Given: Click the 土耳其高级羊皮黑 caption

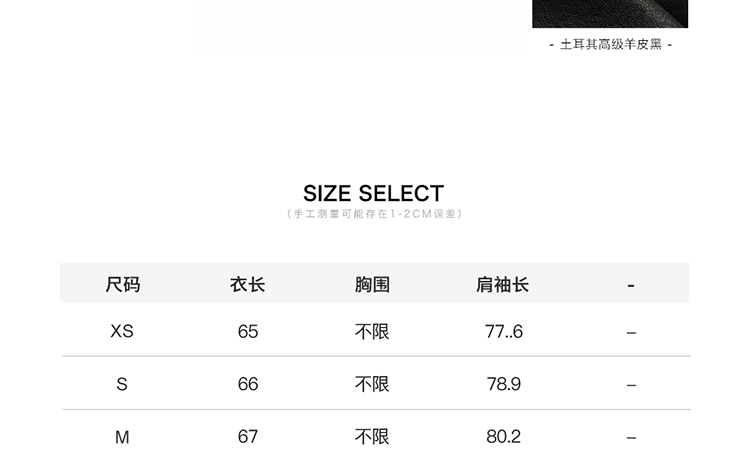Looking at the screenshot, I should 611,45.
